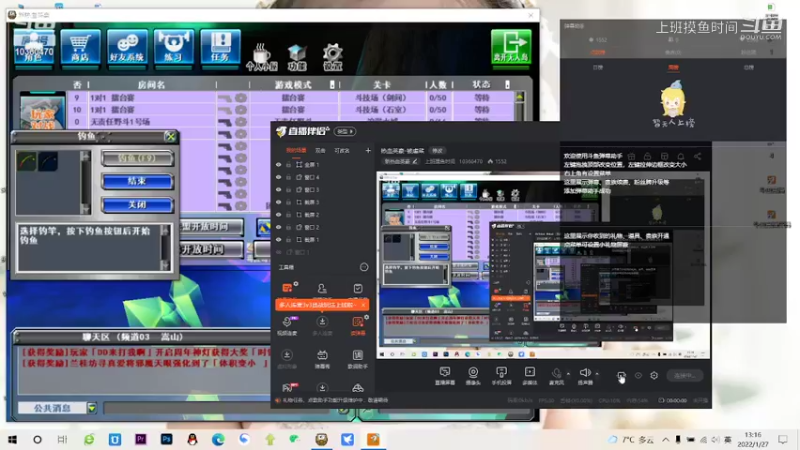This screenshot has width=800, height=450.
Task: Select the second fishing rod slot
Action: 48,162
